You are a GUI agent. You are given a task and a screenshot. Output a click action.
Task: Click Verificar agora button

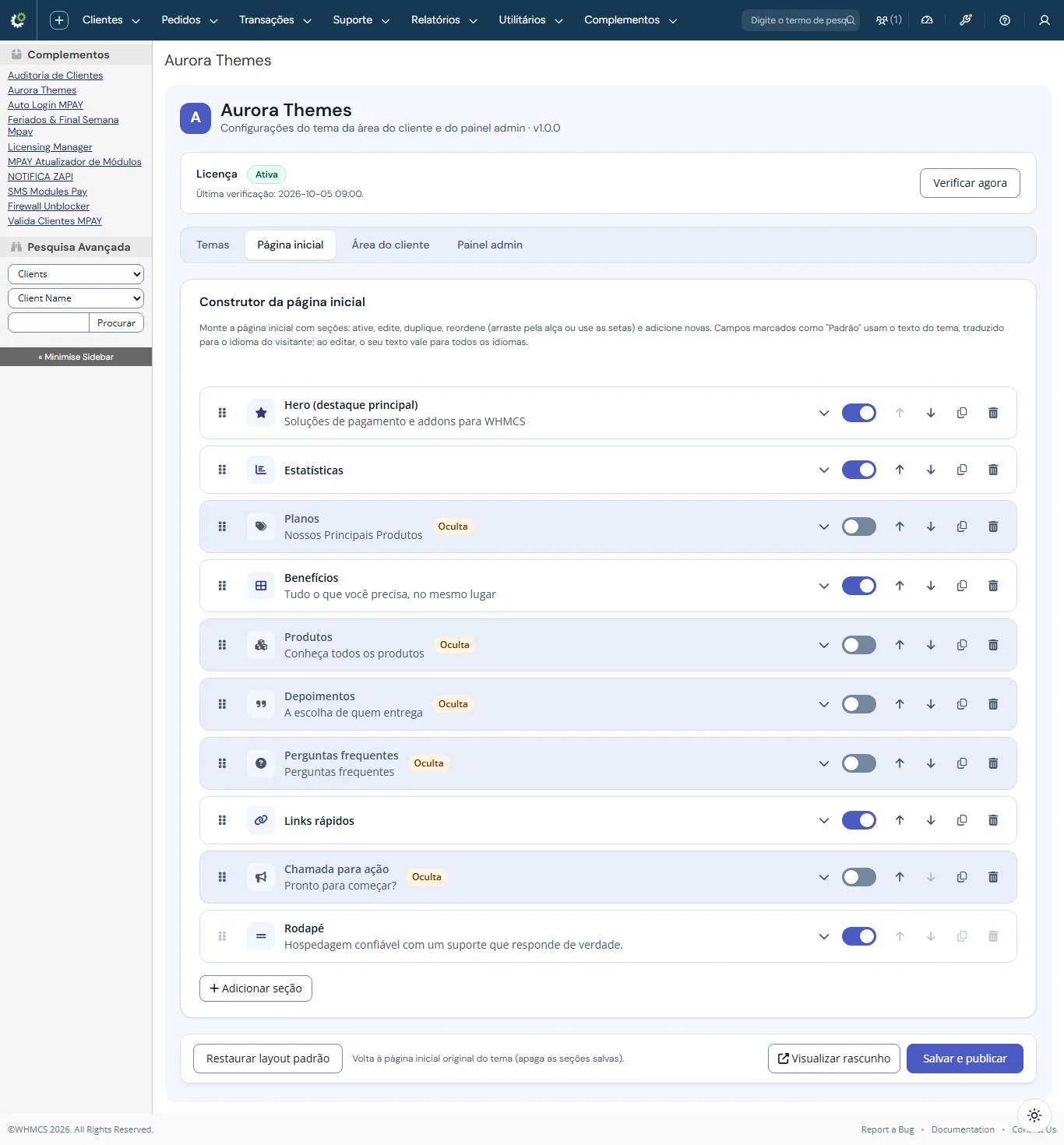coord(970,183)
